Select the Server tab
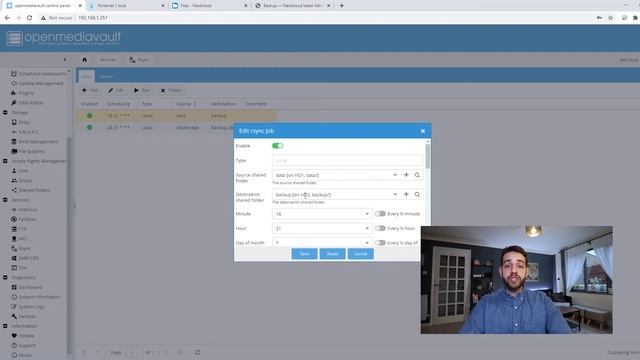 pos(106,76)
